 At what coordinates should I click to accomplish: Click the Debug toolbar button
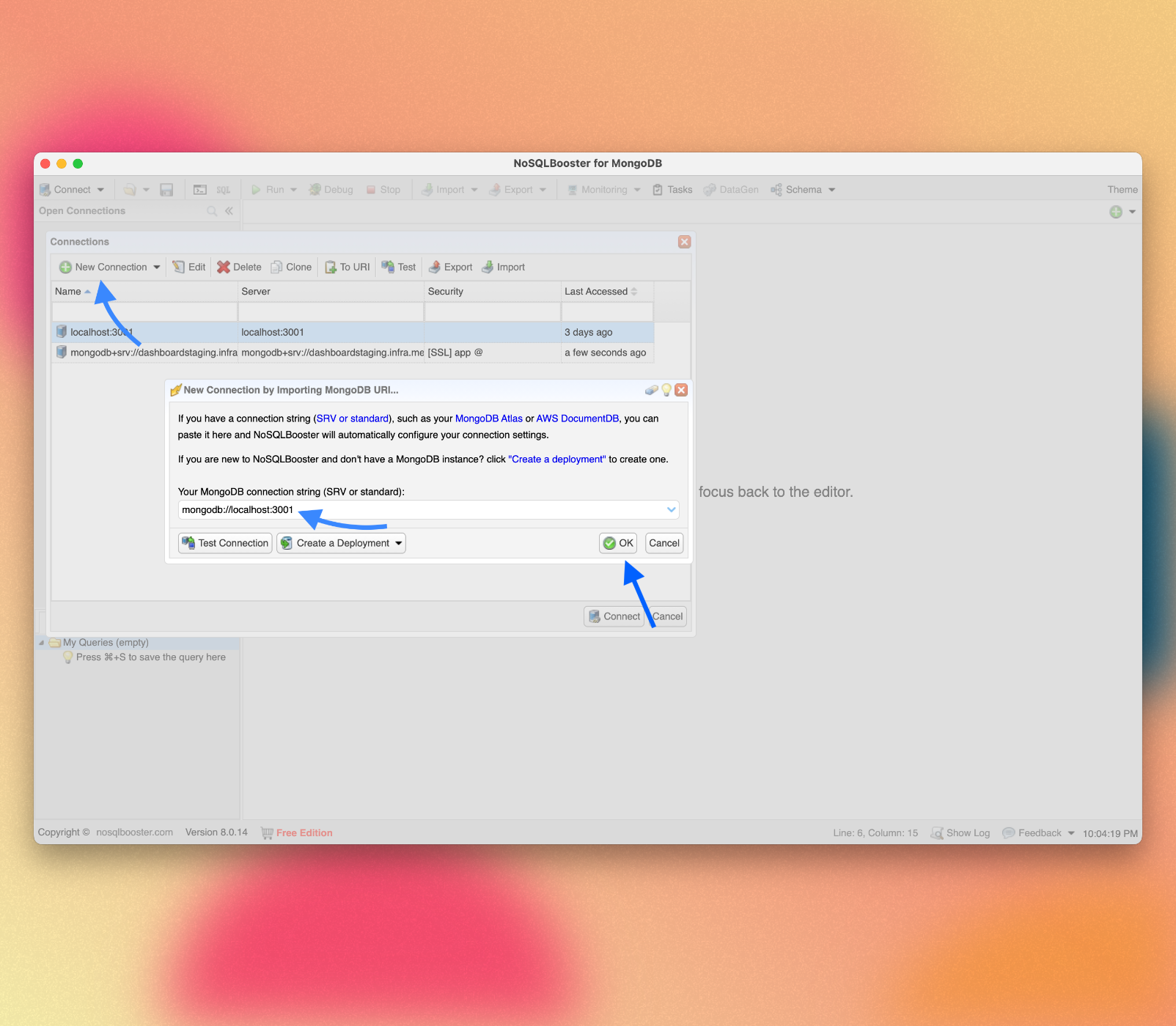[x=331, y=190]
